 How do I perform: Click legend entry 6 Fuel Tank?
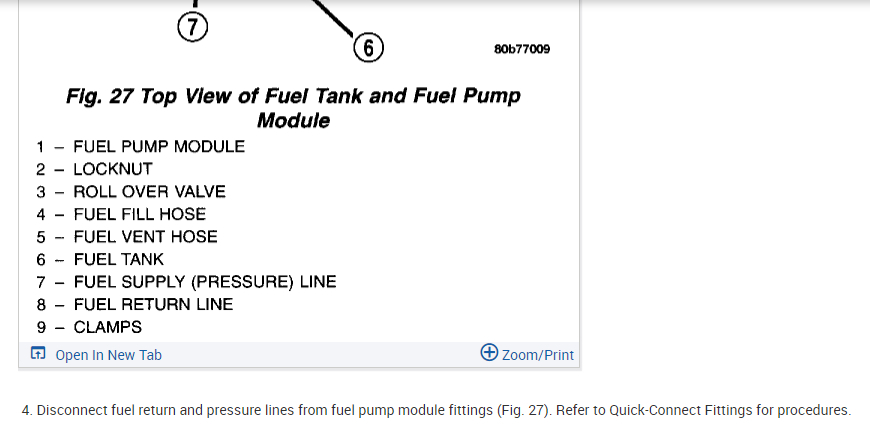tap(118, 259)
